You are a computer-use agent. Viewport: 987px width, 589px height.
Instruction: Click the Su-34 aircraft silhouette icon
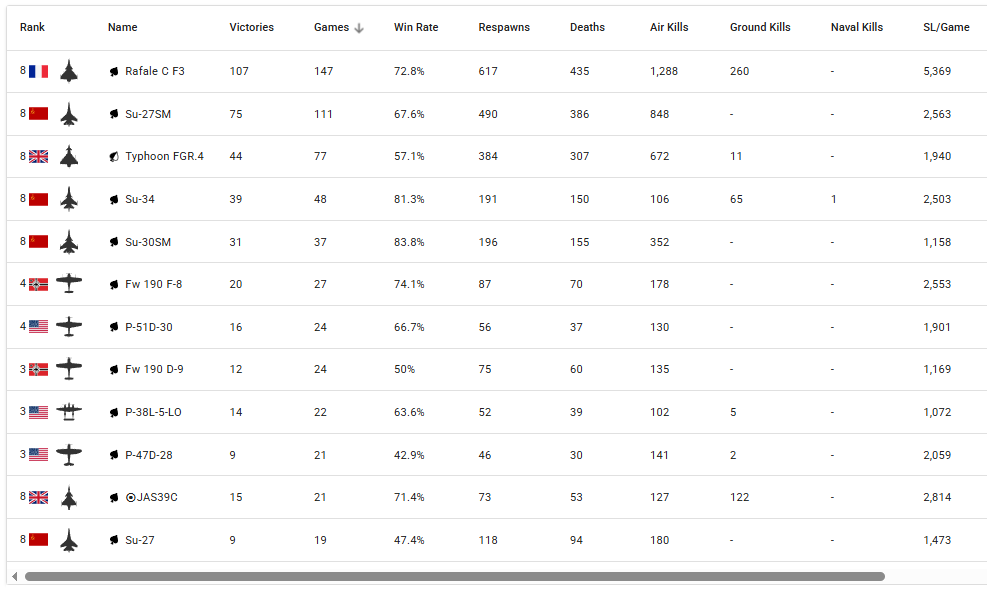click(x=68, y=199)
